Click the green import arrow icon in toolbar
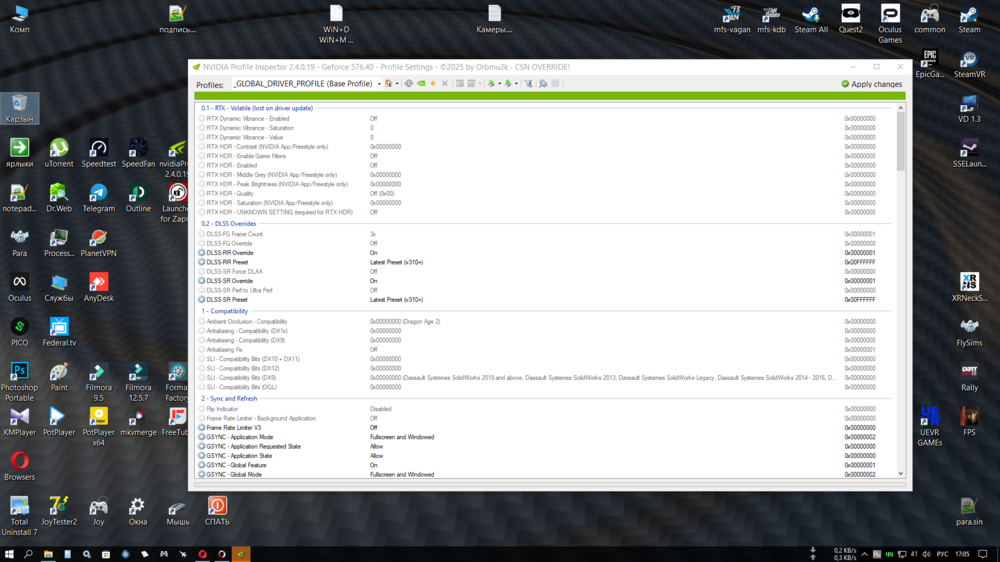The width and height of the screenshot is (1000, 562). [x=508, y=84]
